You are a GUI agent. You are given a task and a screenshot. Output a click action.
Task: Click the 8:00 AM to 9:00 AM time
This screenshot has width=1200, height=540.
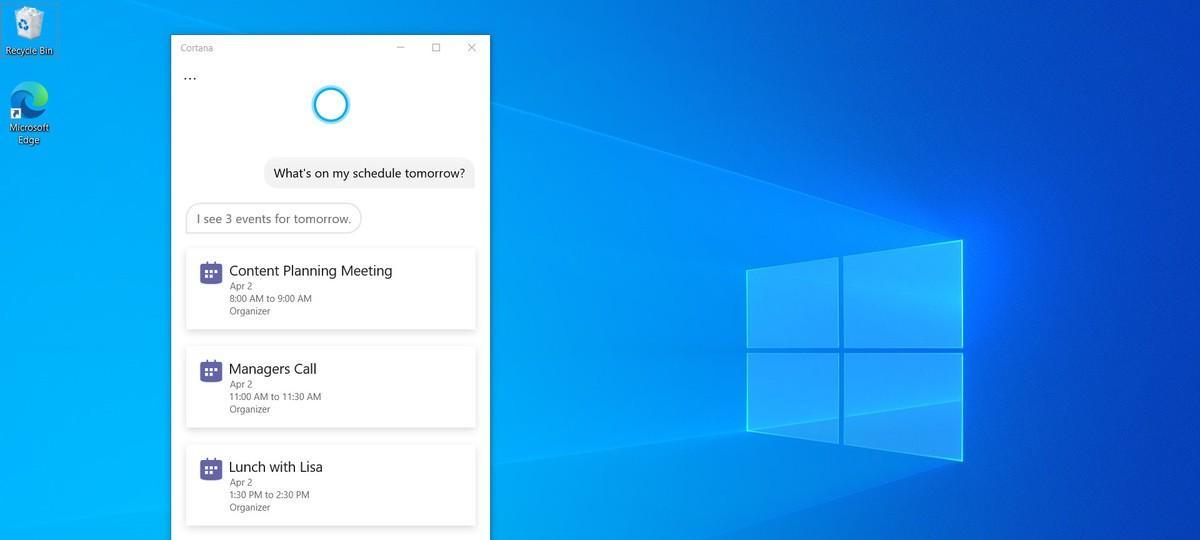pos(270,298)
